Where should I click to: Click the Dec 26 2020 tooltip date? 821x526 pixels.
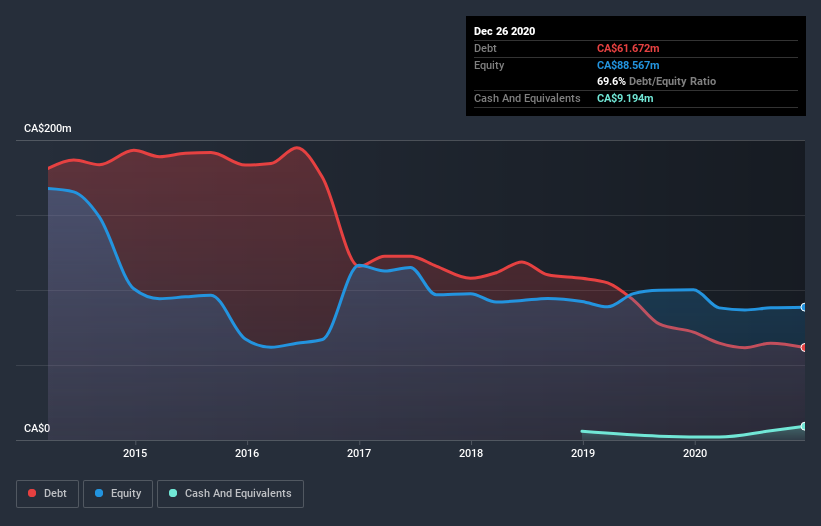(505, 31)
